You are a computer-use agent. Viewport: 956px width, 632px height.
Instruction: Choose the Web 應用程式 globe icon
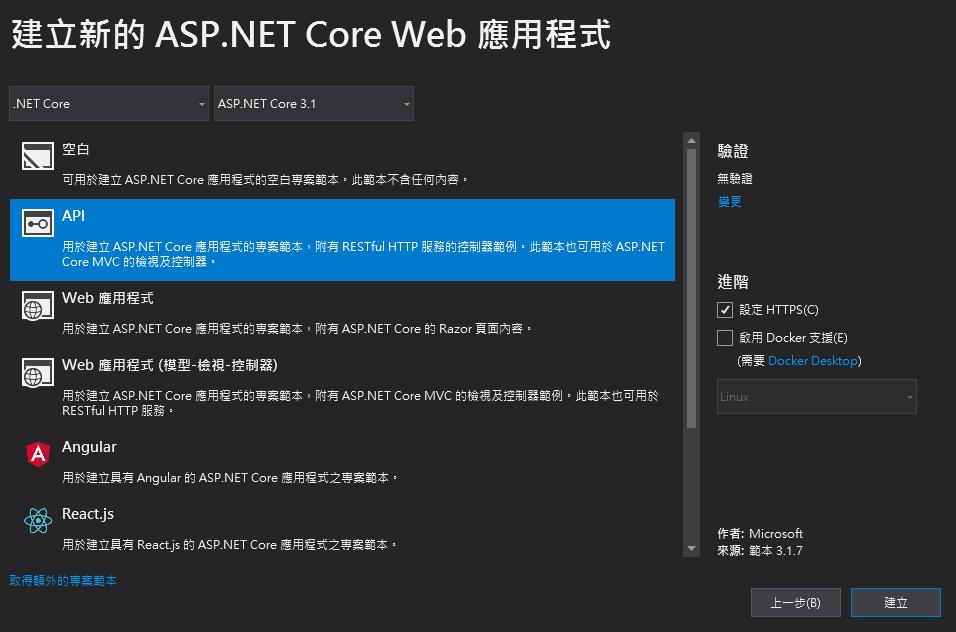click(38, 305)
